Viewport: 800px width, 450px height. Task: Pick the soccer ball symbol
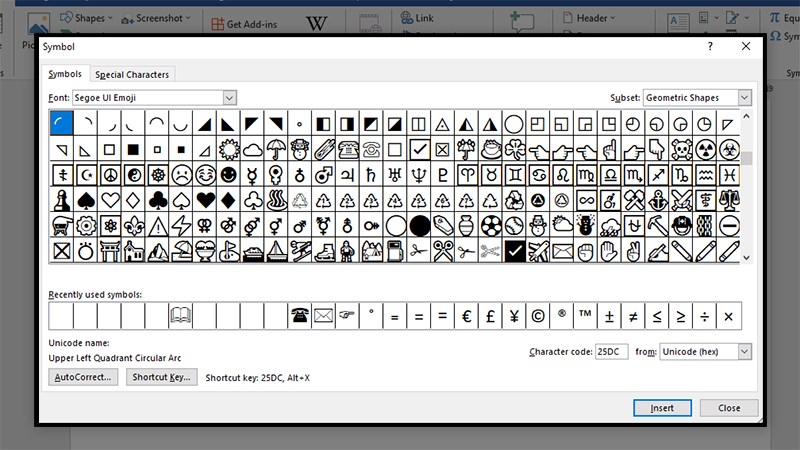[x=491, y=226]
